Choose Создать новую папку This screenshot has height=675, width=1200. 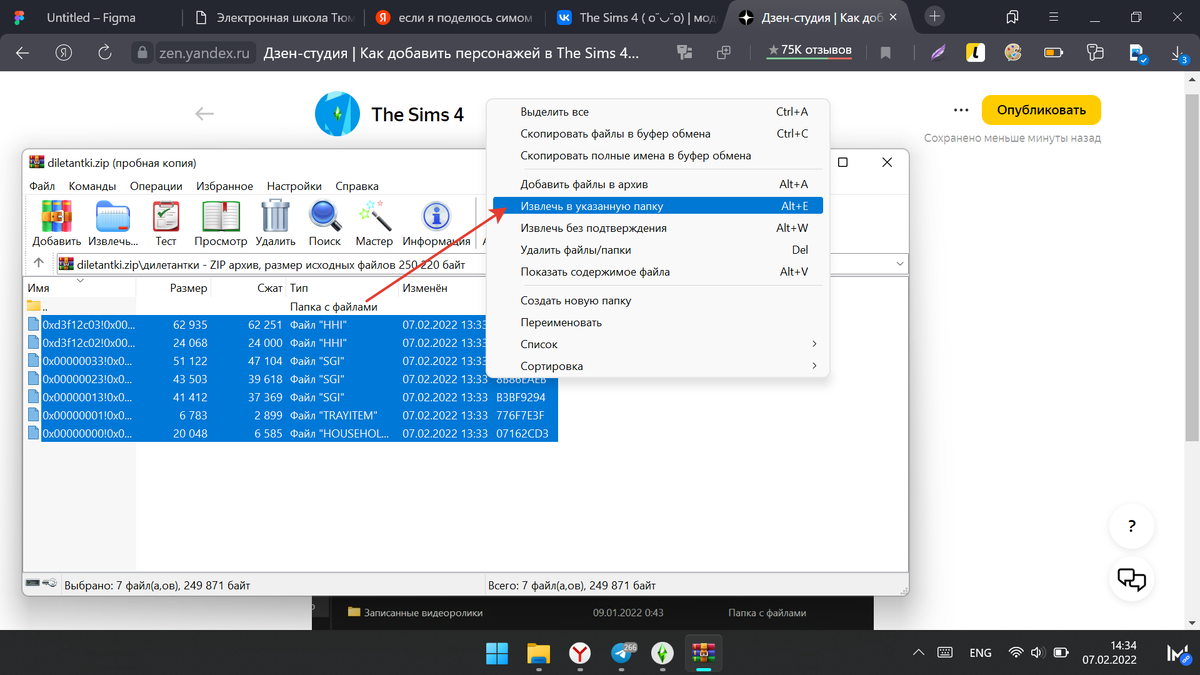pyautogui.click(x=657, y=300)
